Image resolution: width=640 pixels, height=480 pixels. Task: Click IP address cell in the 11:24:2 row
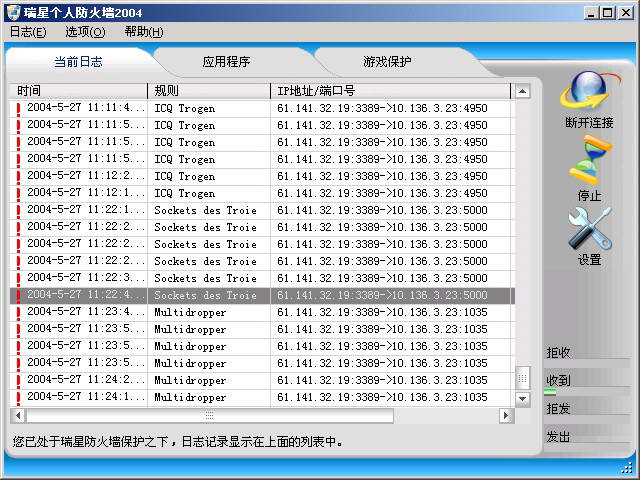[x=382, y=380]
